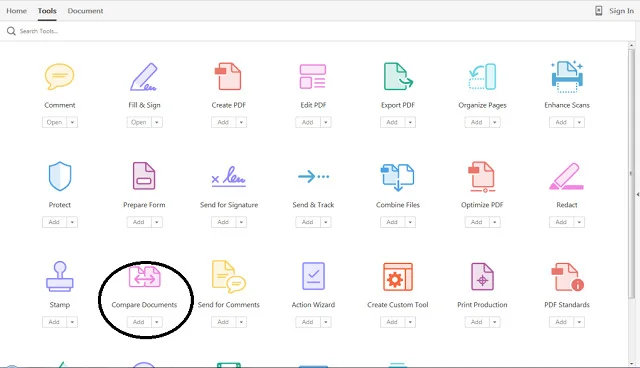640x368 pixels.
Task: Select the Fill & Sign pen icon
Action: click(x=144, y=77)
